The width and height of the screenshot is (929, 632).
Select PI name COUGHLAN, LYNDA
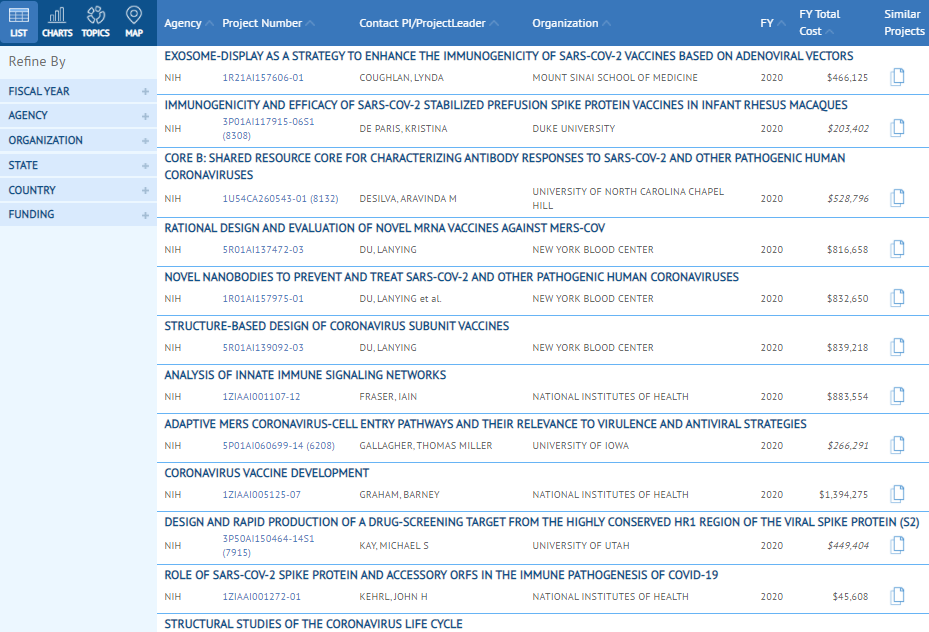pos(401,78)
